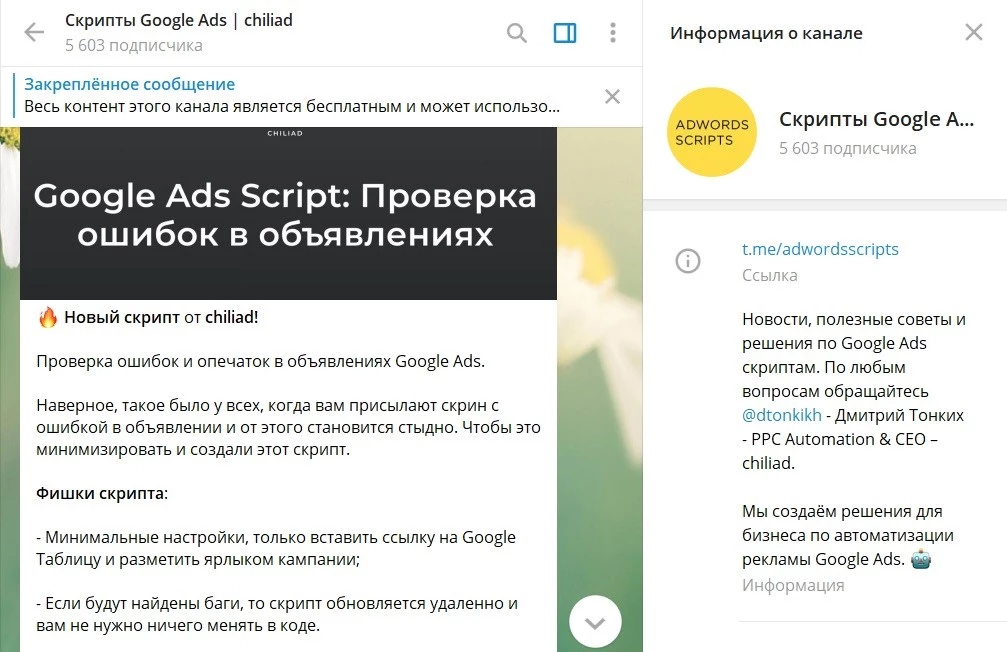
Task: Click the Информация о канале title
Action: pyautogui.click(x=766, y=33)
